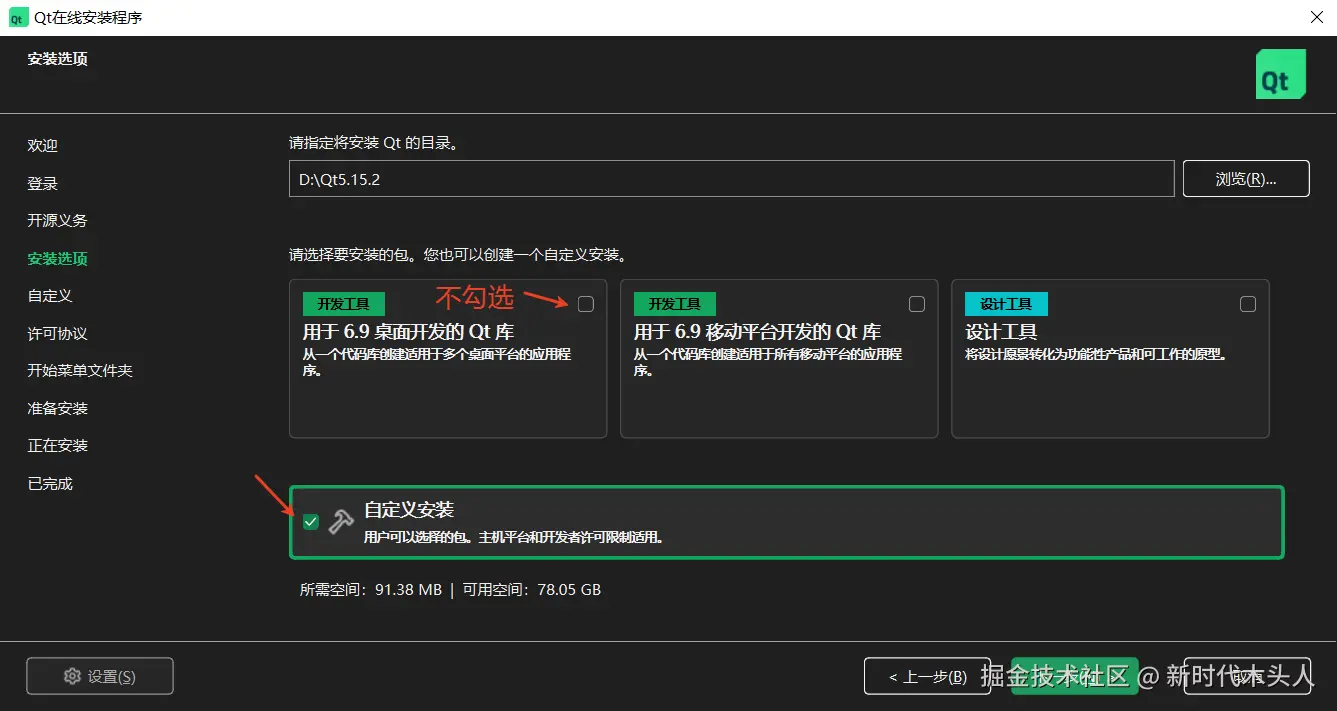Go back with 上一步(B) button
The image size is (1337, 711).
(x=928, y=676)
